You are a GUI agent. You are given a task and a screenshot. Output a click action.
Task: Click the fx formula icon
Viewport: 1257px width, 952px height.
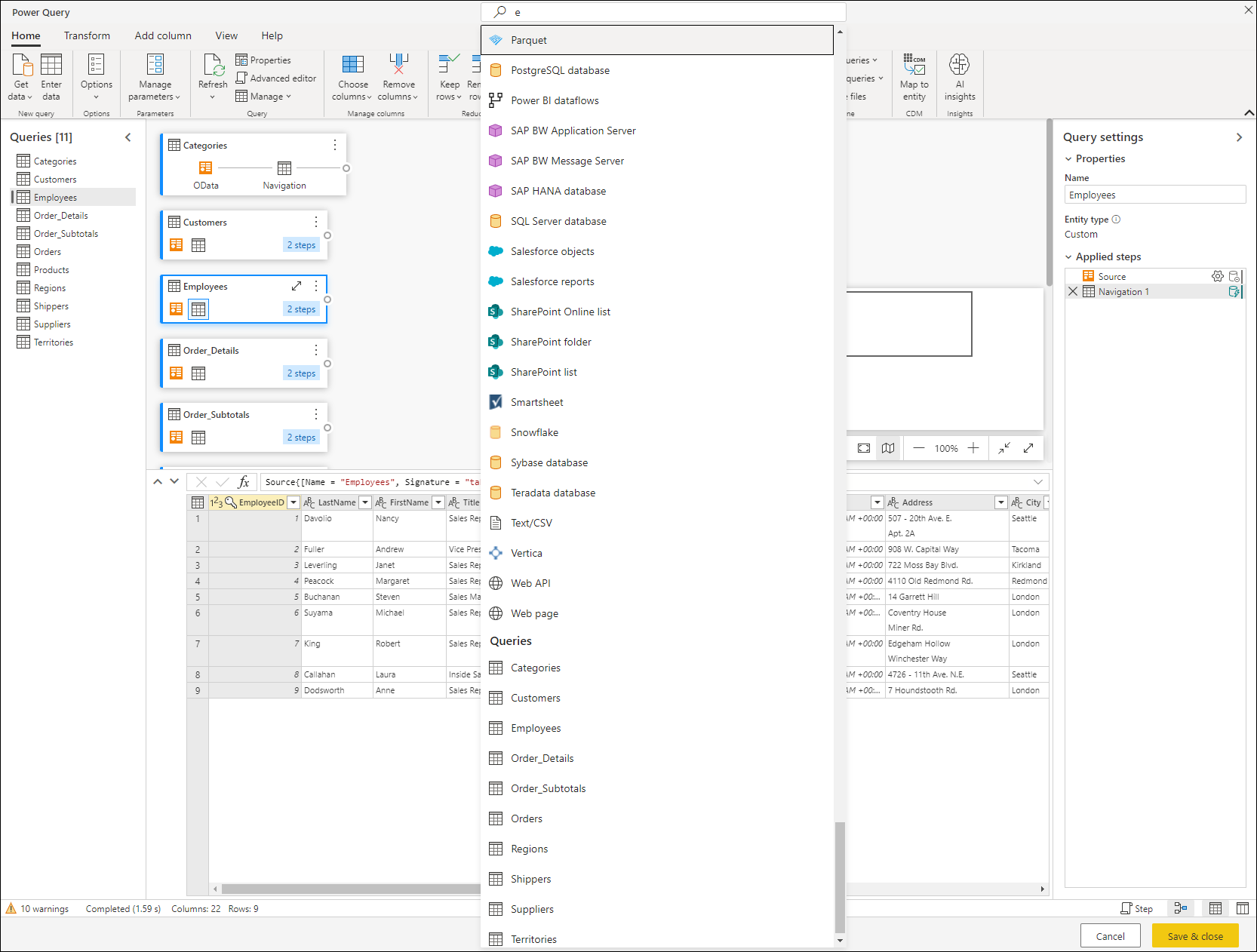(x=244, y=482)
